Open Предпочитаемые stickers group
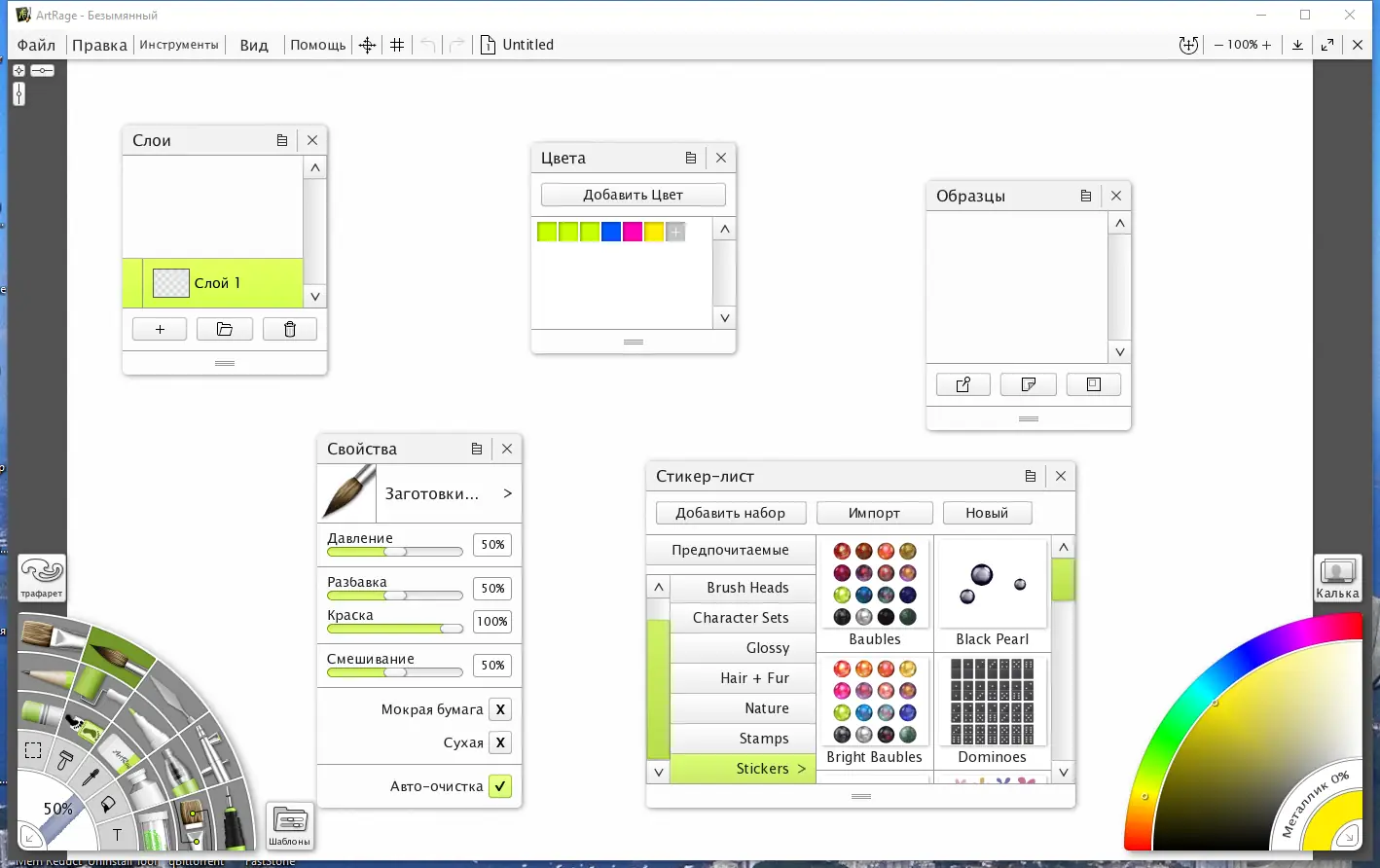Viewport: 1380px width, 868px height. tap(731, 550)
